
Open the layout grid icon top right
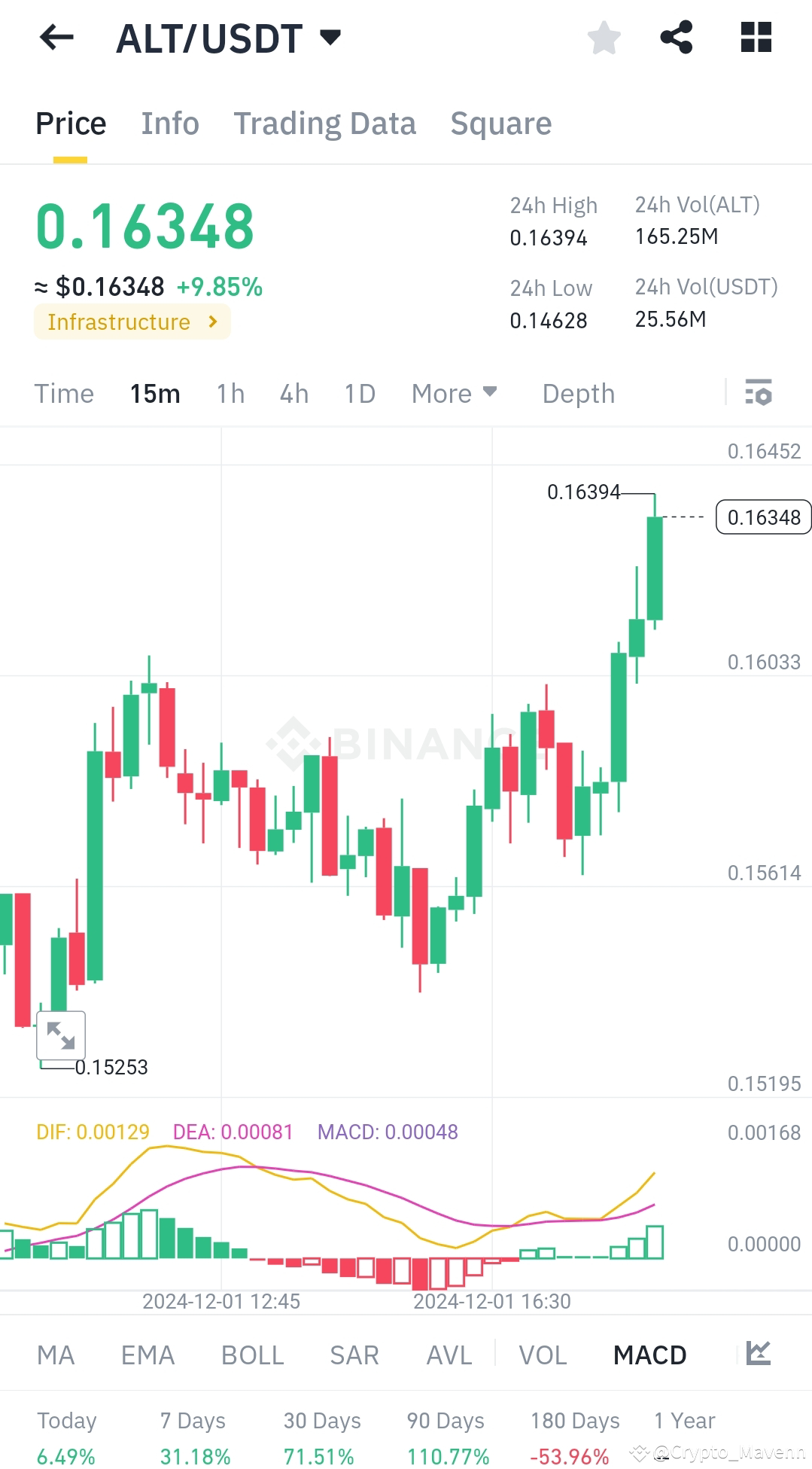coord(756,38)
